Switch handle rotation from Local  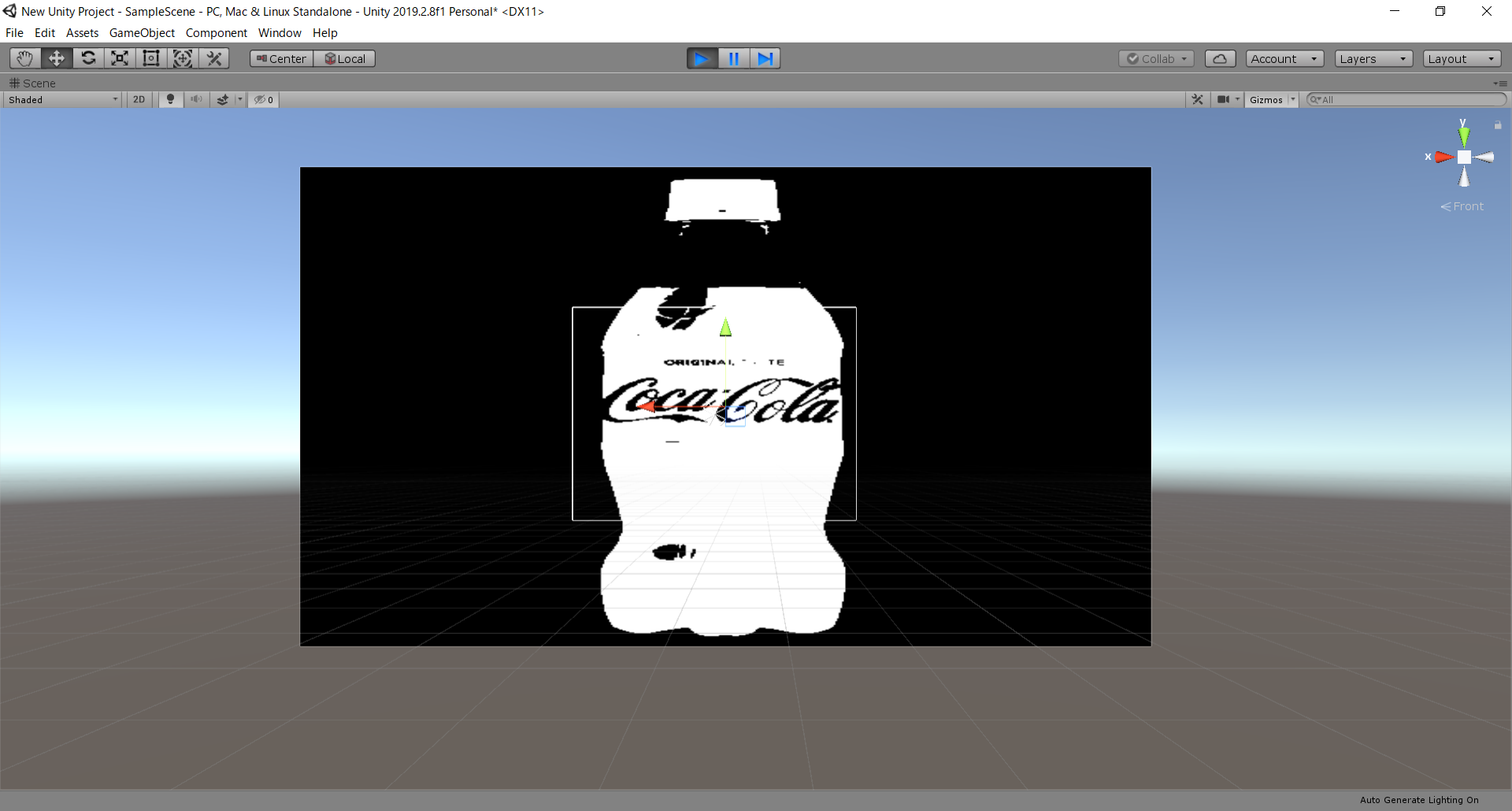pos(345,59)
